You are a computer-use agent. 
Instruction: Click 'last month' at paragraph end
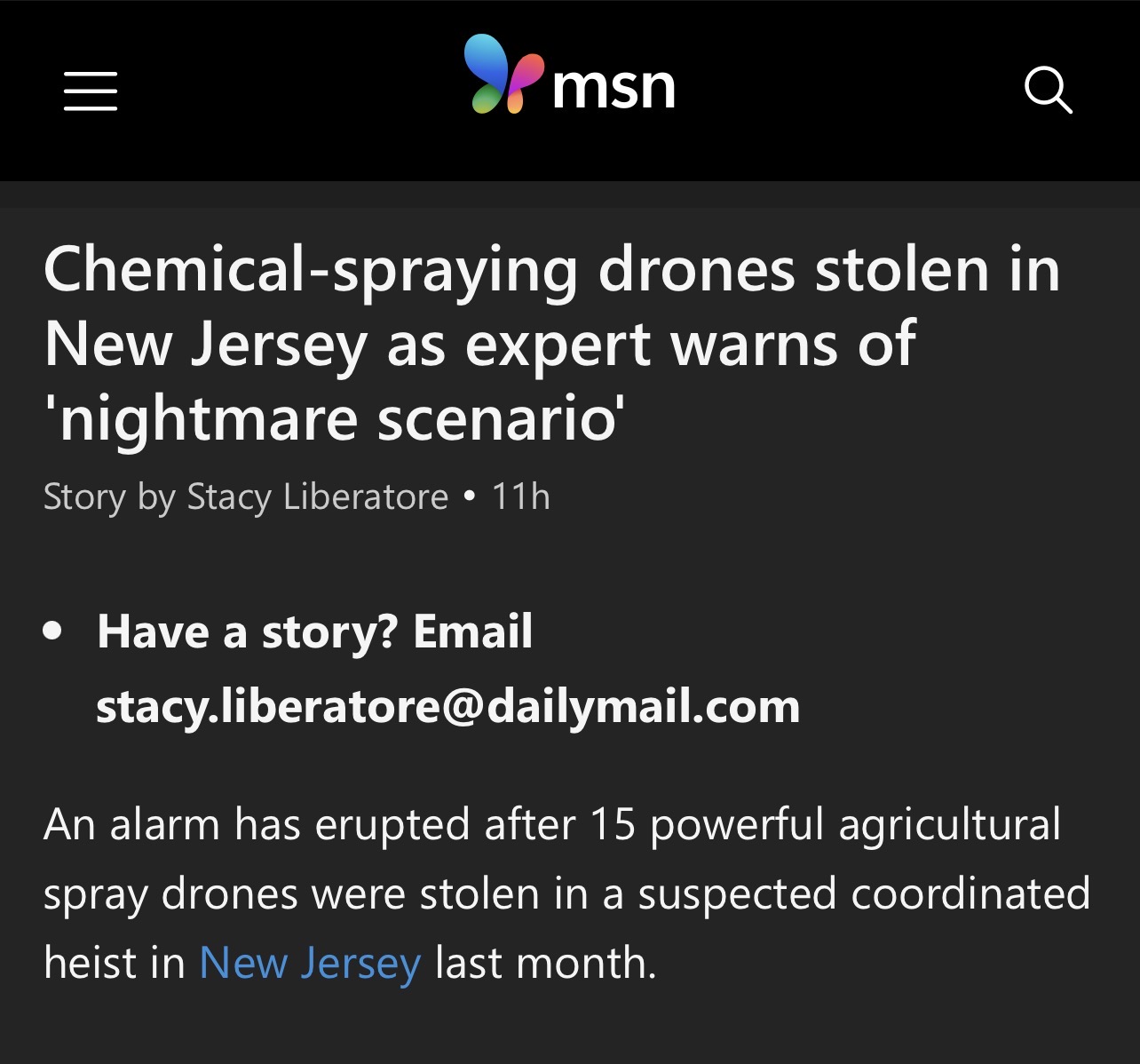click(x=543, y=963)
